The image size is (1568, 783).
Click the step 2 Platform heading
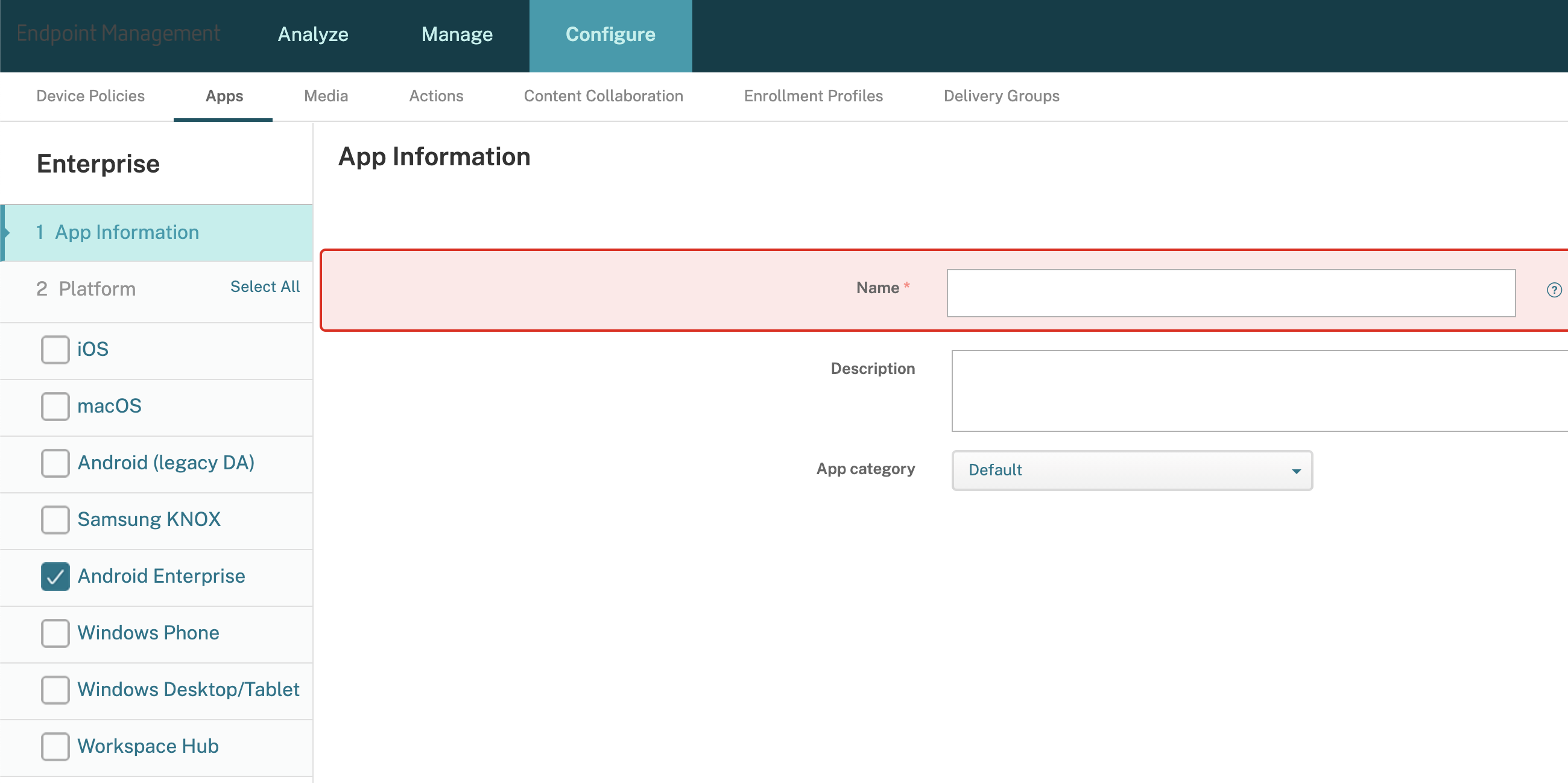[x=86, y=289]
